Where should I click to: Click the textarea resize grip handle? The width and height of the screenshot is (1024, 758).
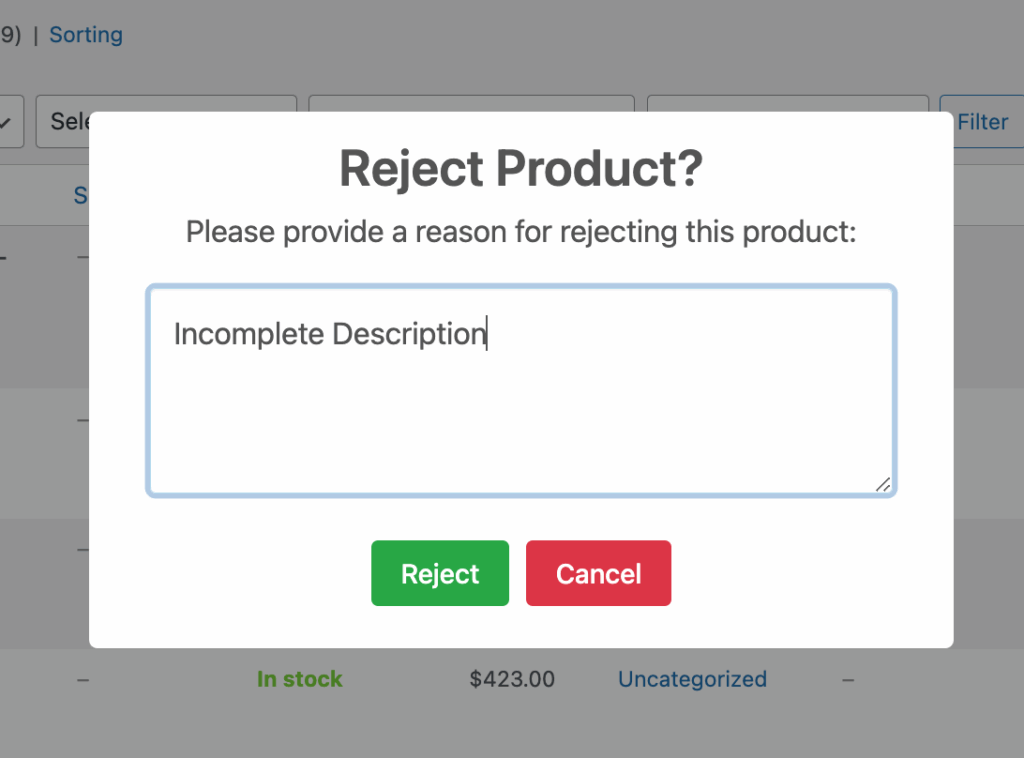[884, 485]
